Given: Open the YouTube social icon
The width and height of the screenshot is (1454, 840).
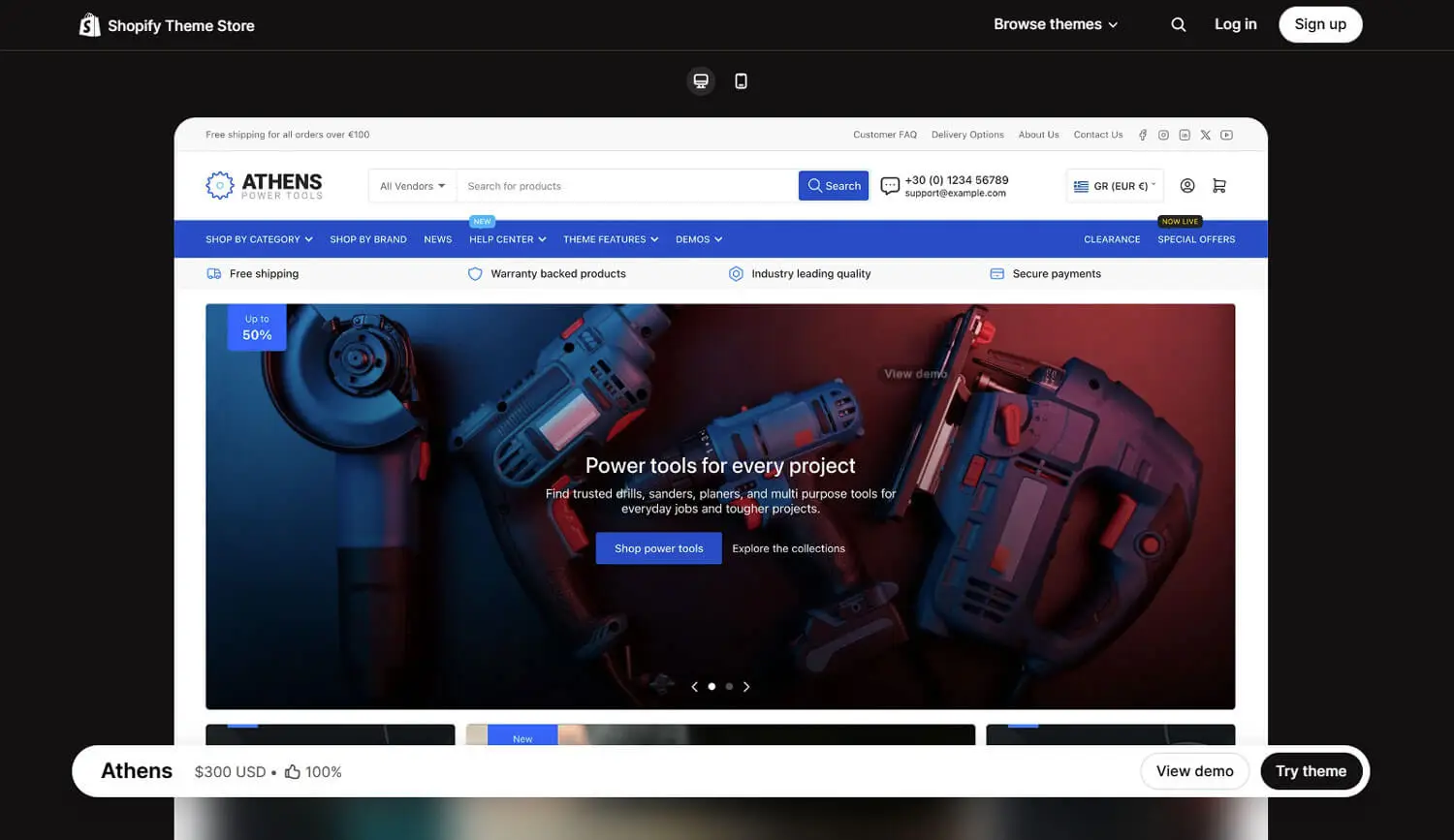Looking at the screenshot, I should coord(1226,136).
